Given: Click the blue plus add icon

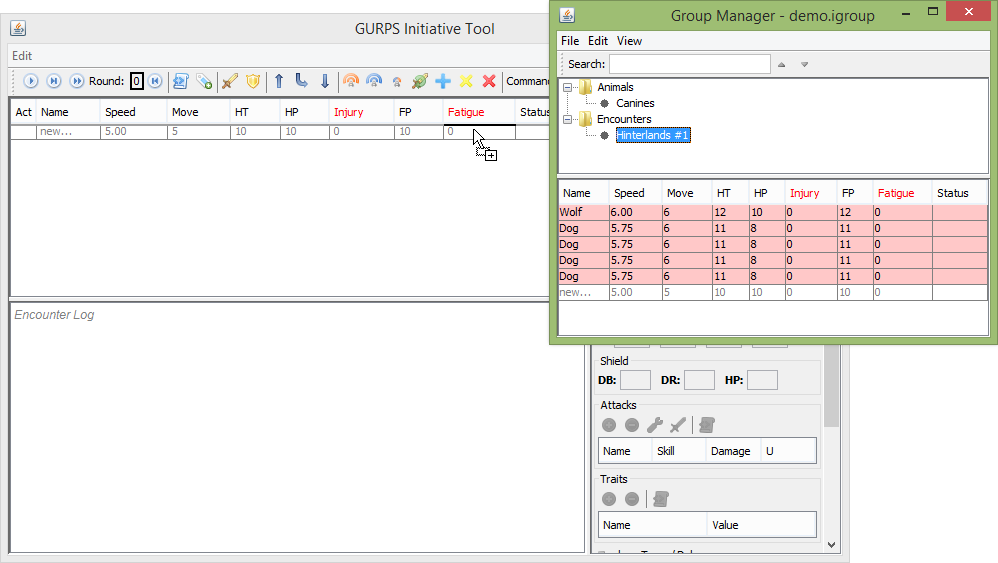Looking at the screenshot, I should 443,81.
